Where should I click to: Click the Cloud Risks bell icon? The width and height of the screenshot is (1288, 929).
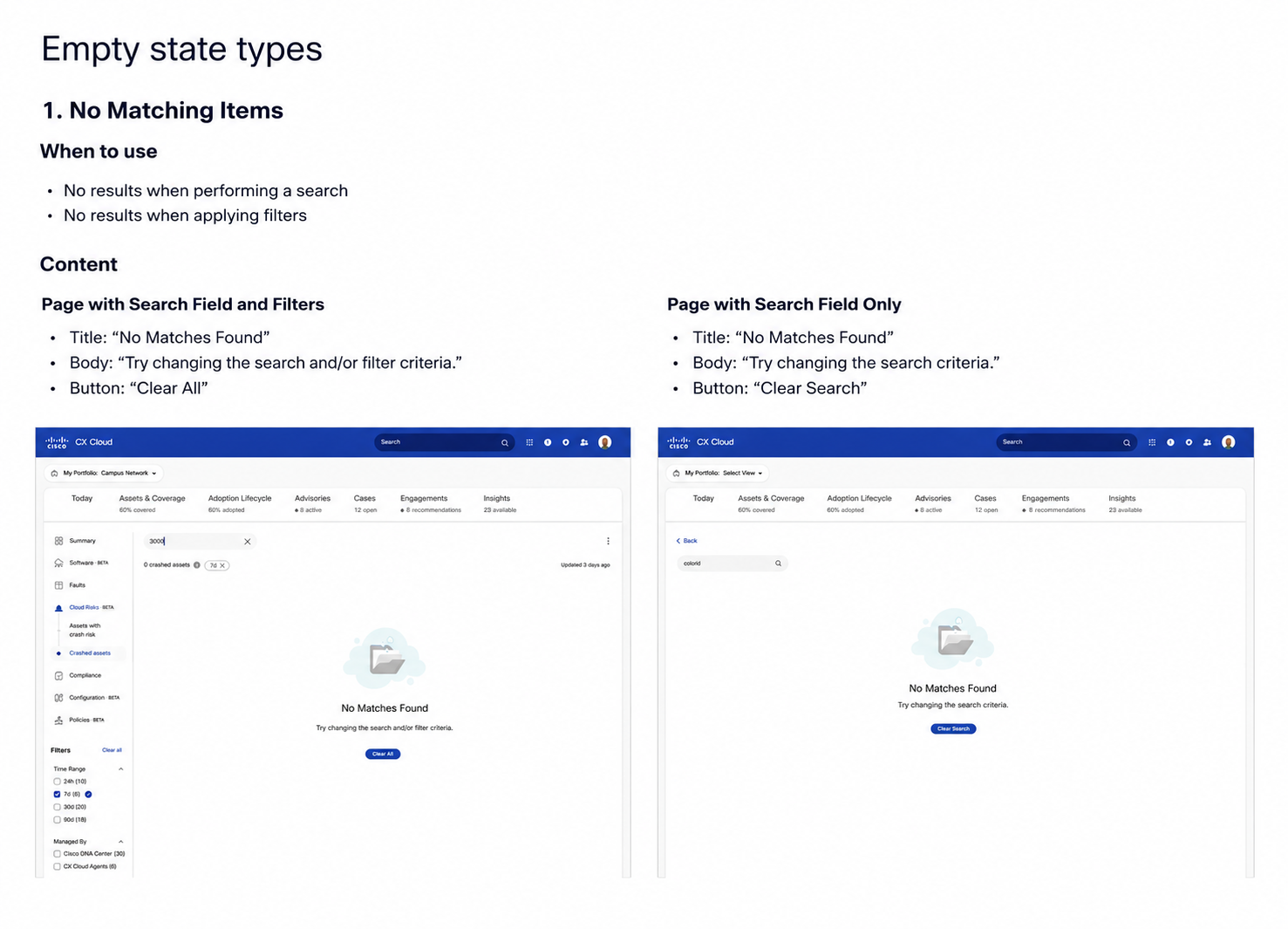click(58, 608)
